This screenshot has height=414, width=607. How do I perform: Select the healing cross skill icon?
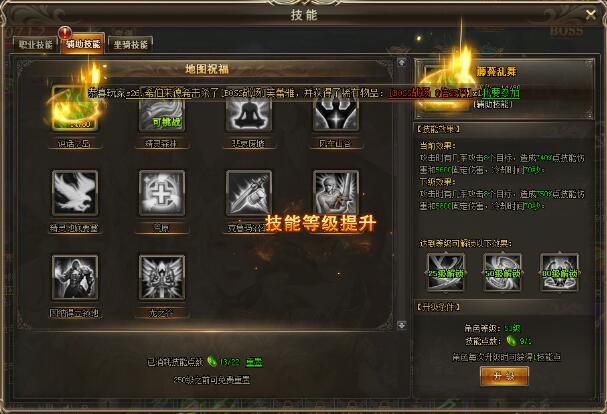click(162, 193)
